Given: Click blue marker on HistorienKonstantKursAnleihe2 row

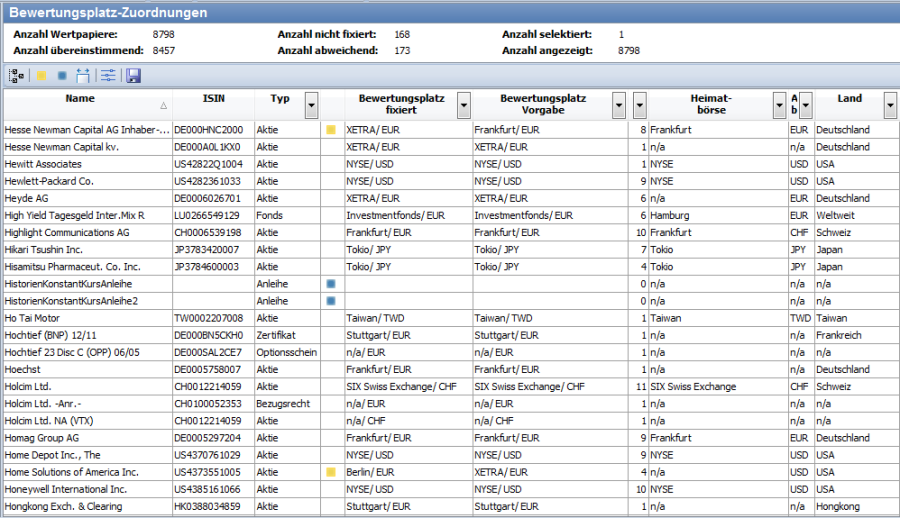Looking at the screenshot, I should [x=330, y=300].
